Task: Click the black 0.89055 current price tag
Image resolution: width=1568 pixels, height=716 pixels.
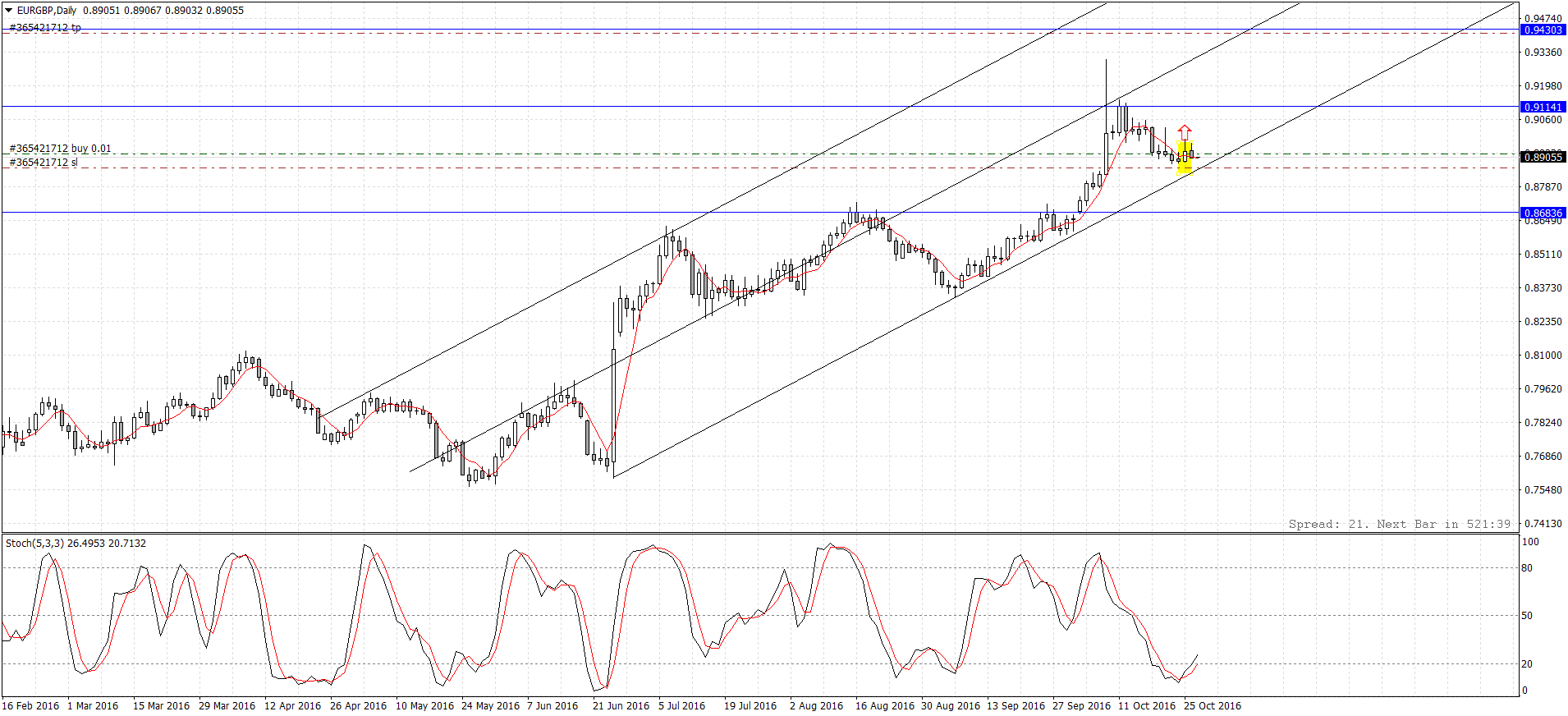Action: pyautogui.click(x=1543, y=157)
